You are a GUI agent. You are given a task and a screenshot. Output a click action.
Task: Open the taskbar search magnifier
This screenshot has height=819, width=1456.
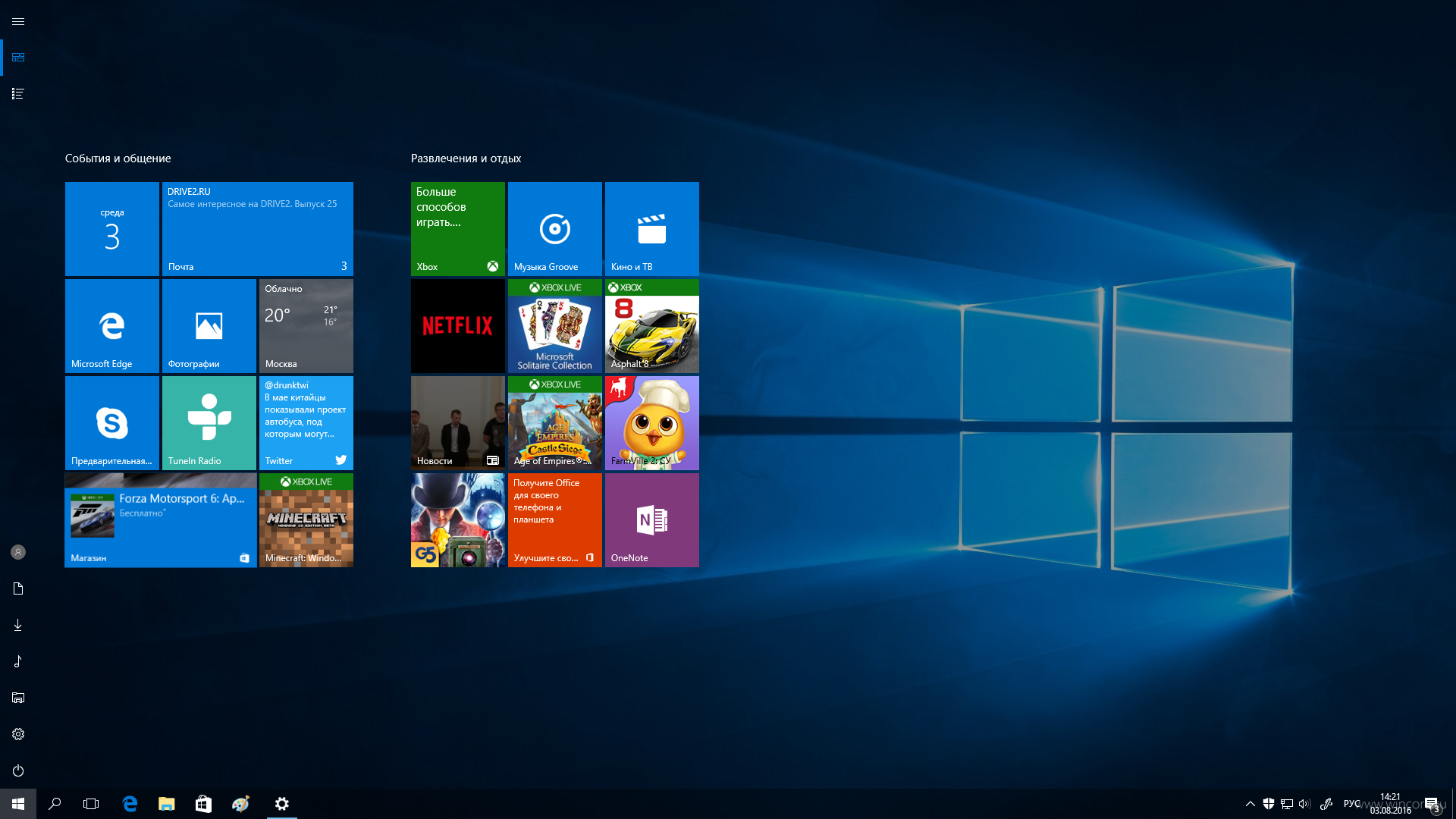pos(55,804)
